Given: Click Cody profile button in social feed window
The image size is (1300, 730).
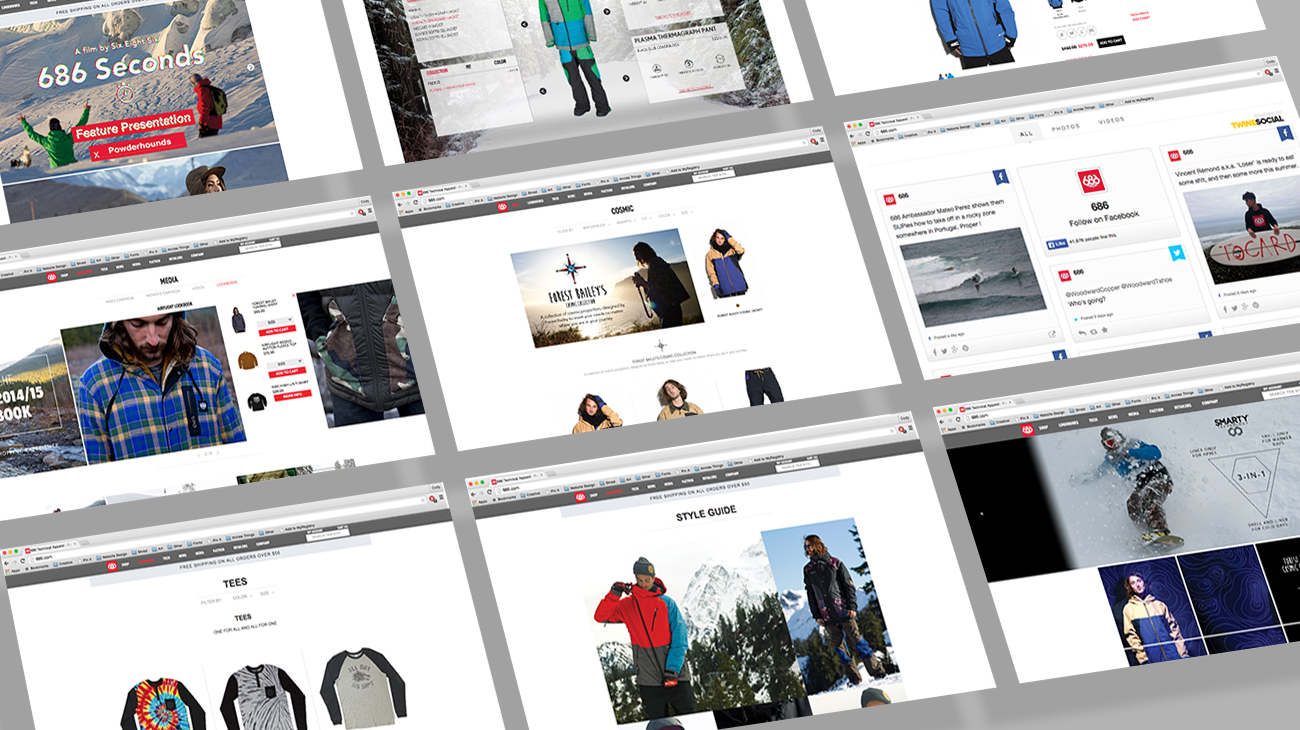Looking at the screenshot, I should [x=1270, y=62].
